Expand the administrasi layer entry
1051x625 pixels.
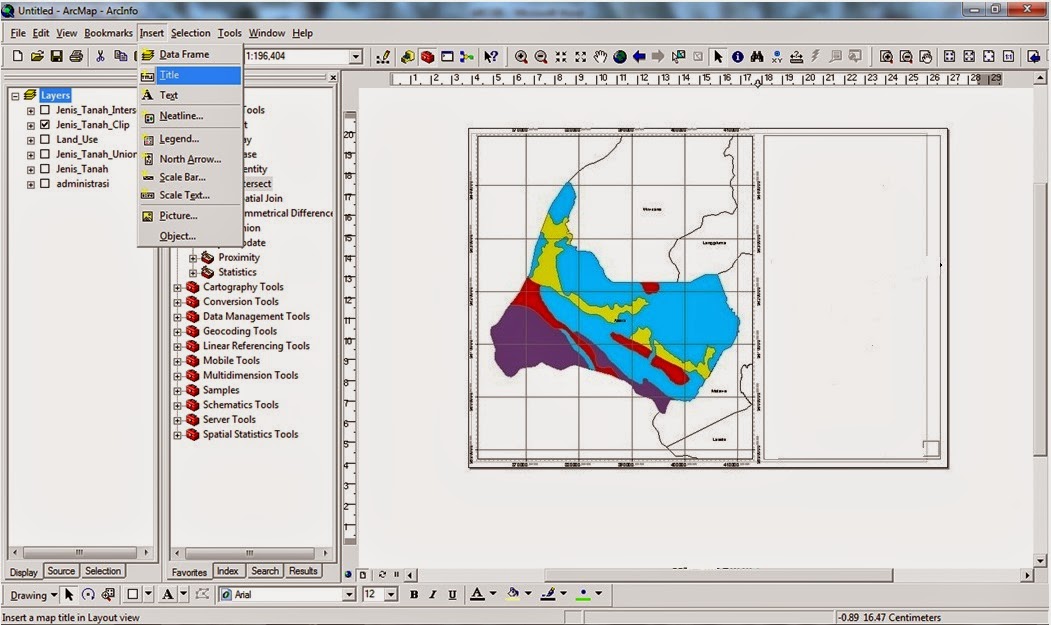[x=30, y=184]
